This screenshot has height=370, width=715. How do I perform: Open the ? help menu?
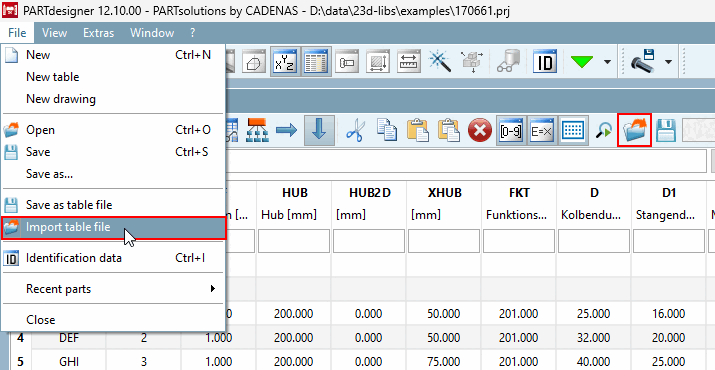[193, 33]
